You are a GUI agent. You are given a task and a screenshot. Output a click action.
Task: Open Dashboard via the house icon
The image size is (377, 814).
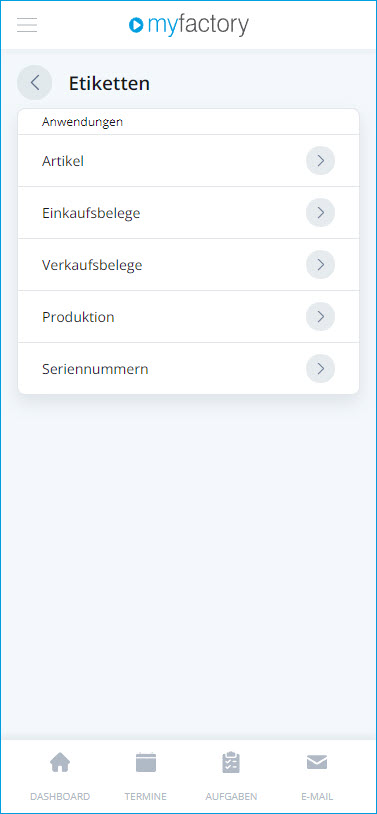point(60,763)
